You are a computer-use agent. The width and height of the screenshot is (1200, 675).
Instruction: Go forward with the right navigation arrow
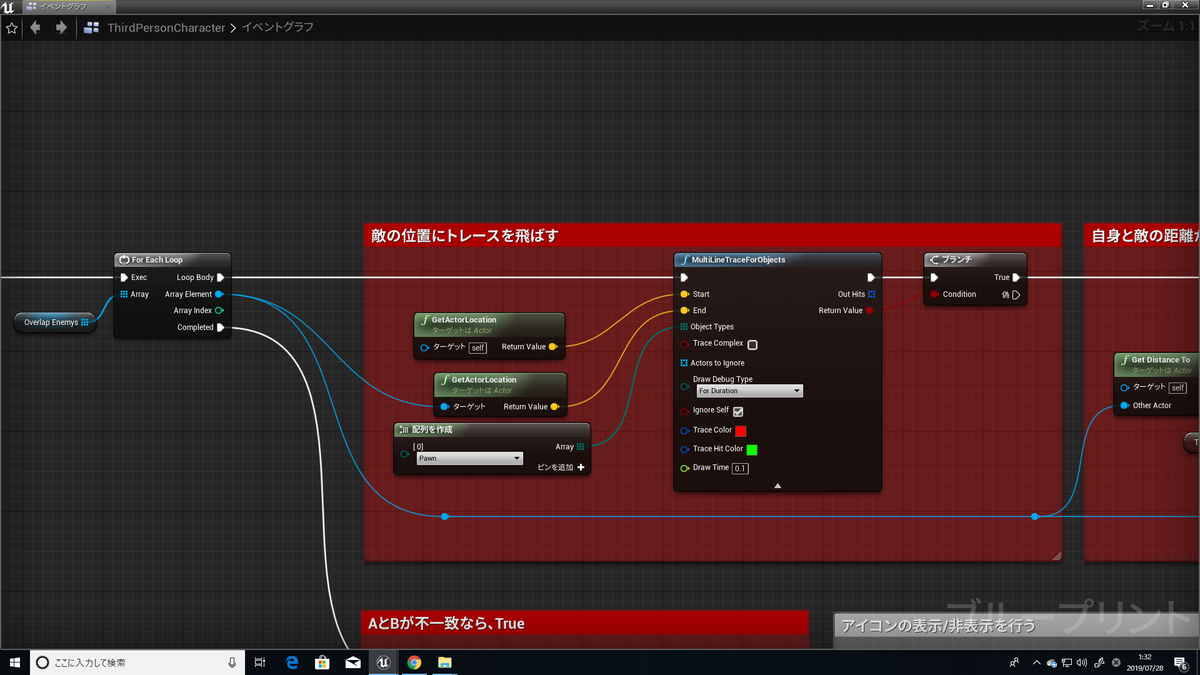pos(61,28)
